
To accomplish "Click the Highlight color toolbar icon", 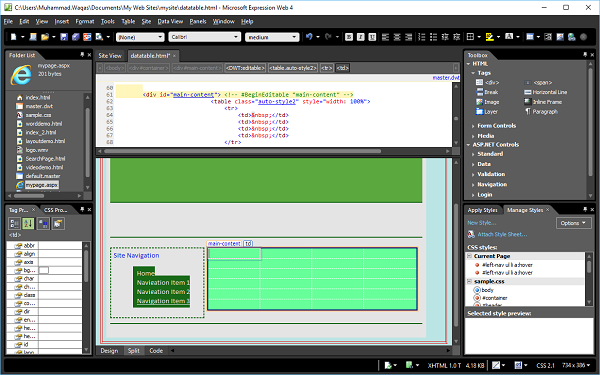I will pos(489,37).
